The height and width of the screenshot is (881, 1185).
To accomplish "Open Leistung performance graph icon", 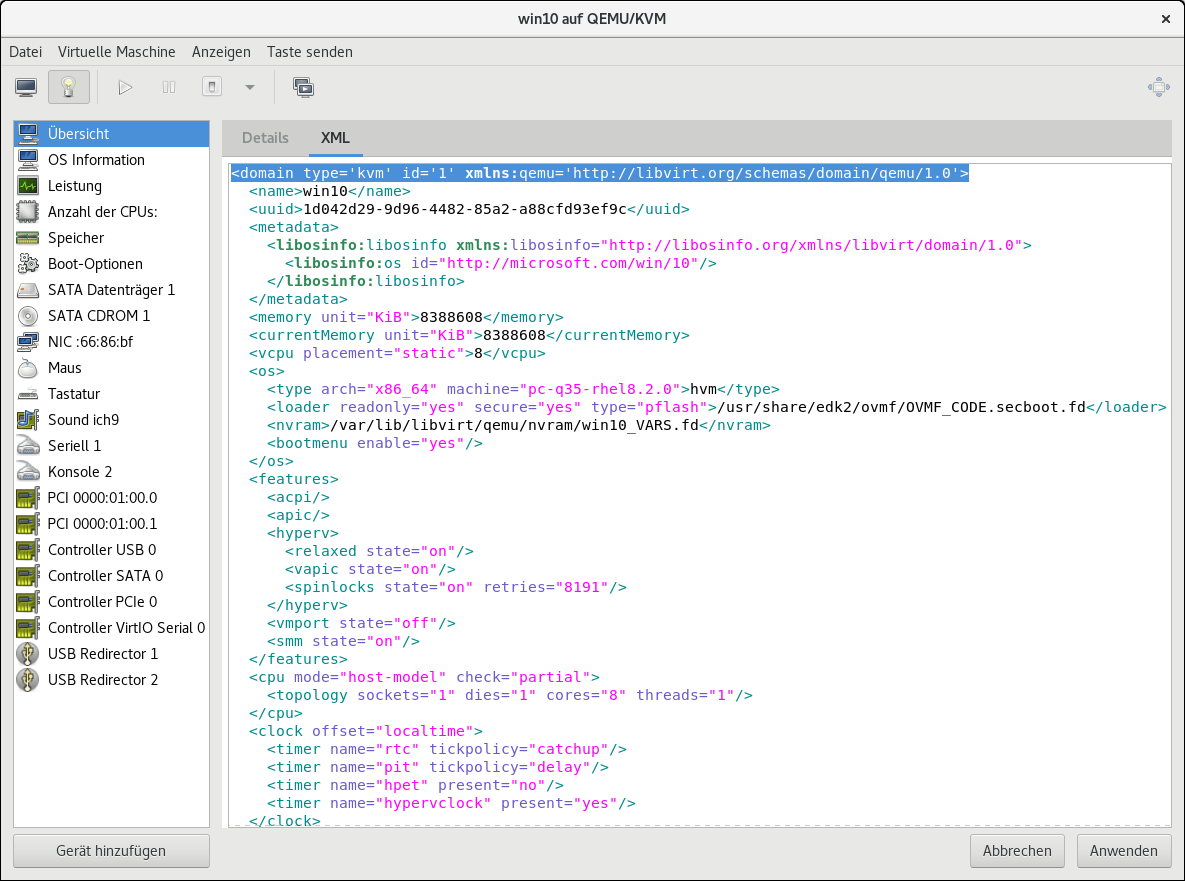I will point(28,186).
